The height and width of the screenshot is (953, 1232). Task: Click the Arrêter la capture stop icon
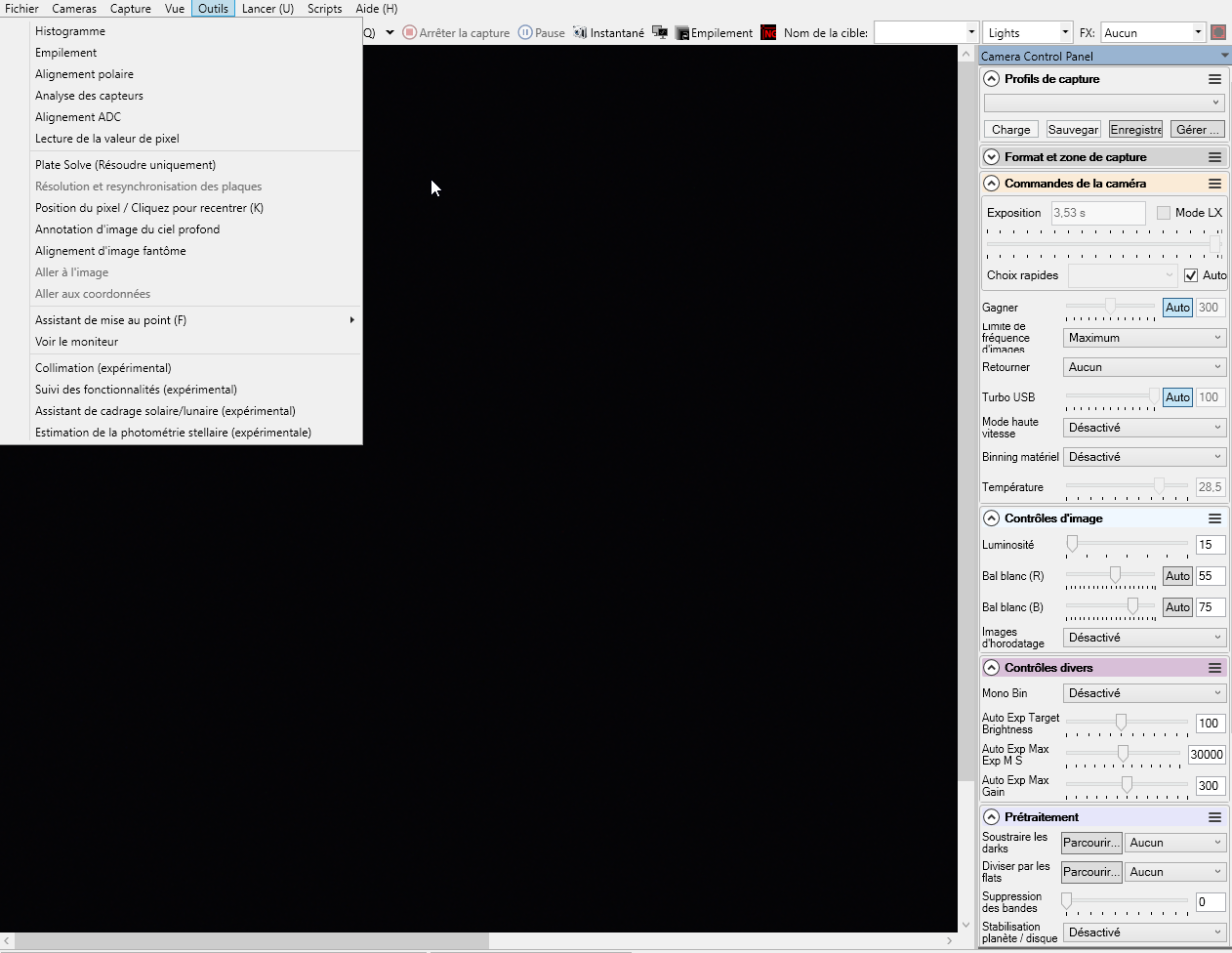[x=410, y=32]
